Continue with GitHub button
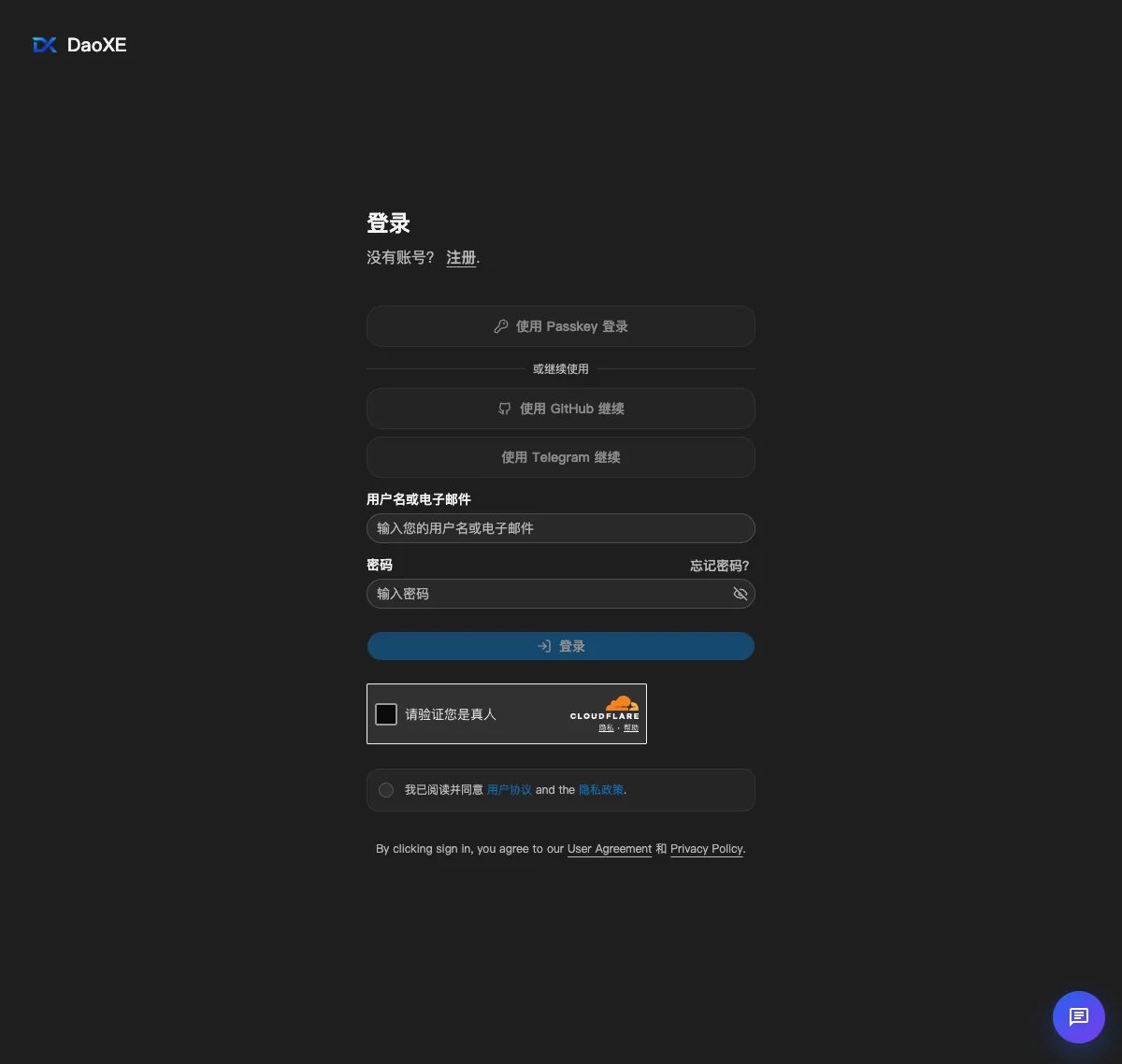This screenshot has width=1122, height=1064. 561,409
